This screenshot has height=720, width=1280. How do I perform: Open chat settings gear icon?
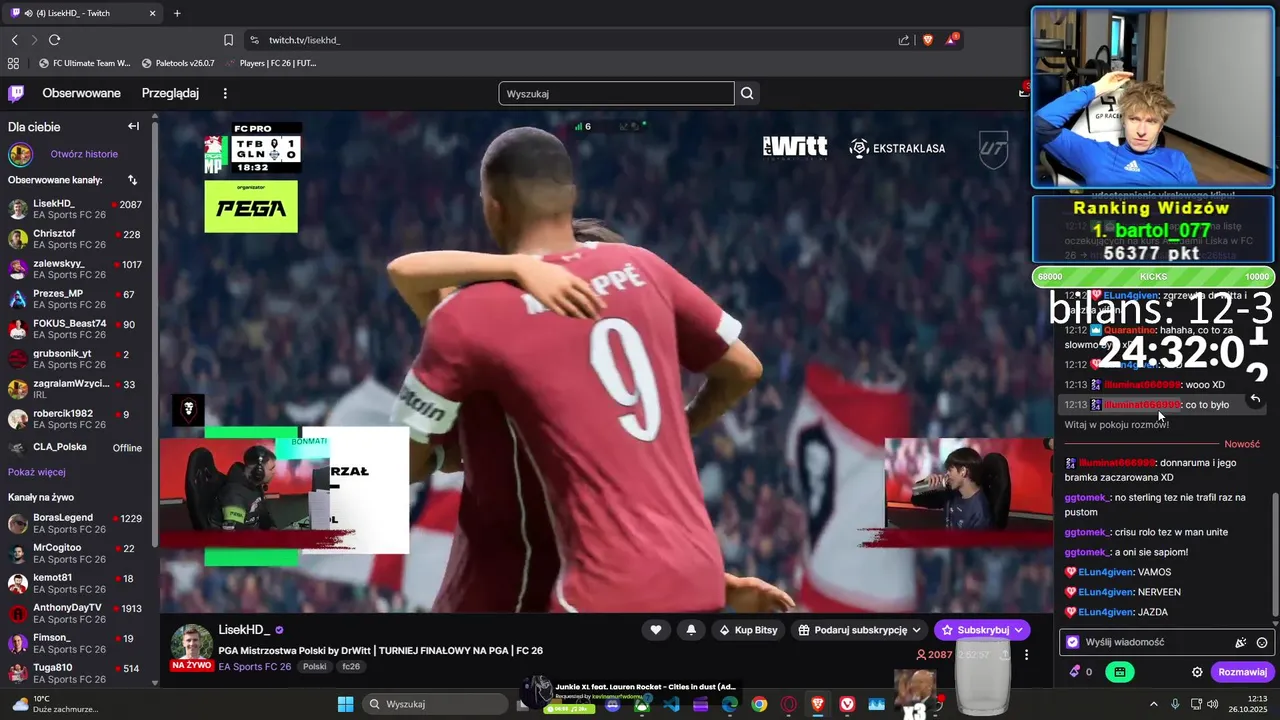click(x=1197, y=672)
